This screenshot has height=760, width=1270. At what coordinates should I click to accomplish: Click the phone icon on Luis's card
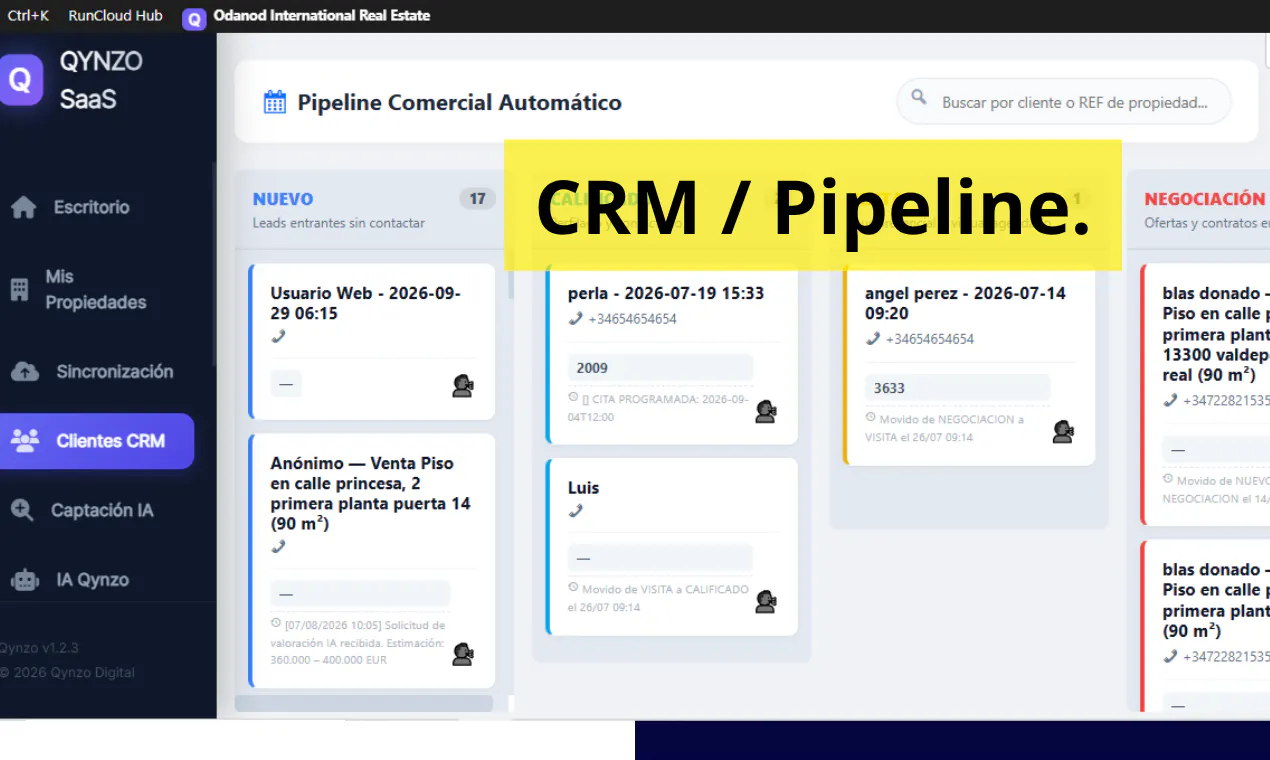575,511
